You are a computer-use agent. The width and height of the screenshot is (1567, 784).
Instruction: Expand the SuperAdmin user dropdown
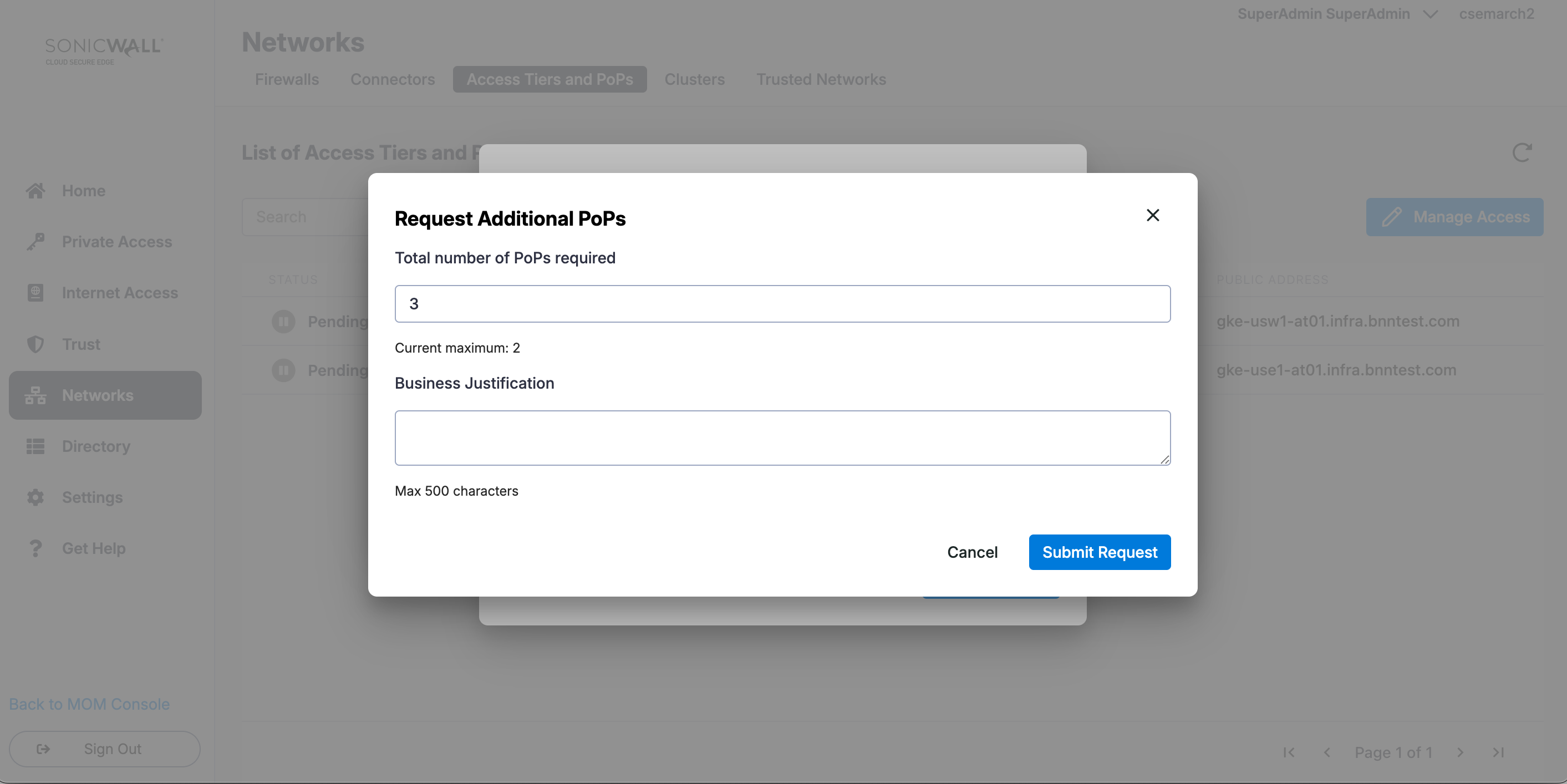pos(1430,14)
